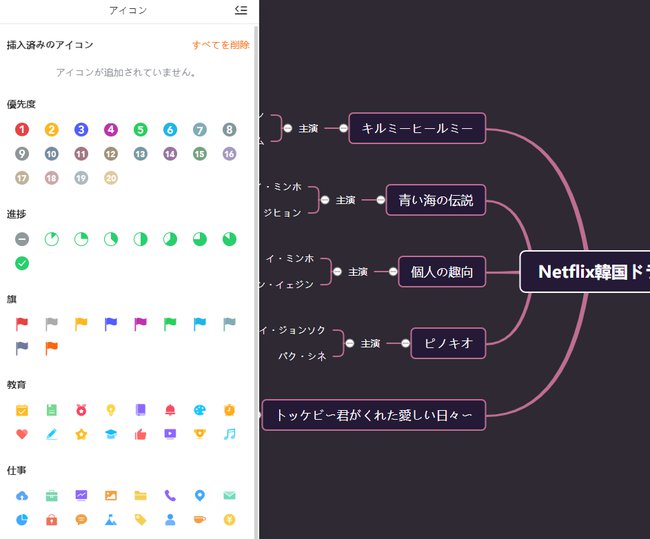Insert the pencil icon
650x539 pixels.
click(x=52, y=434)
